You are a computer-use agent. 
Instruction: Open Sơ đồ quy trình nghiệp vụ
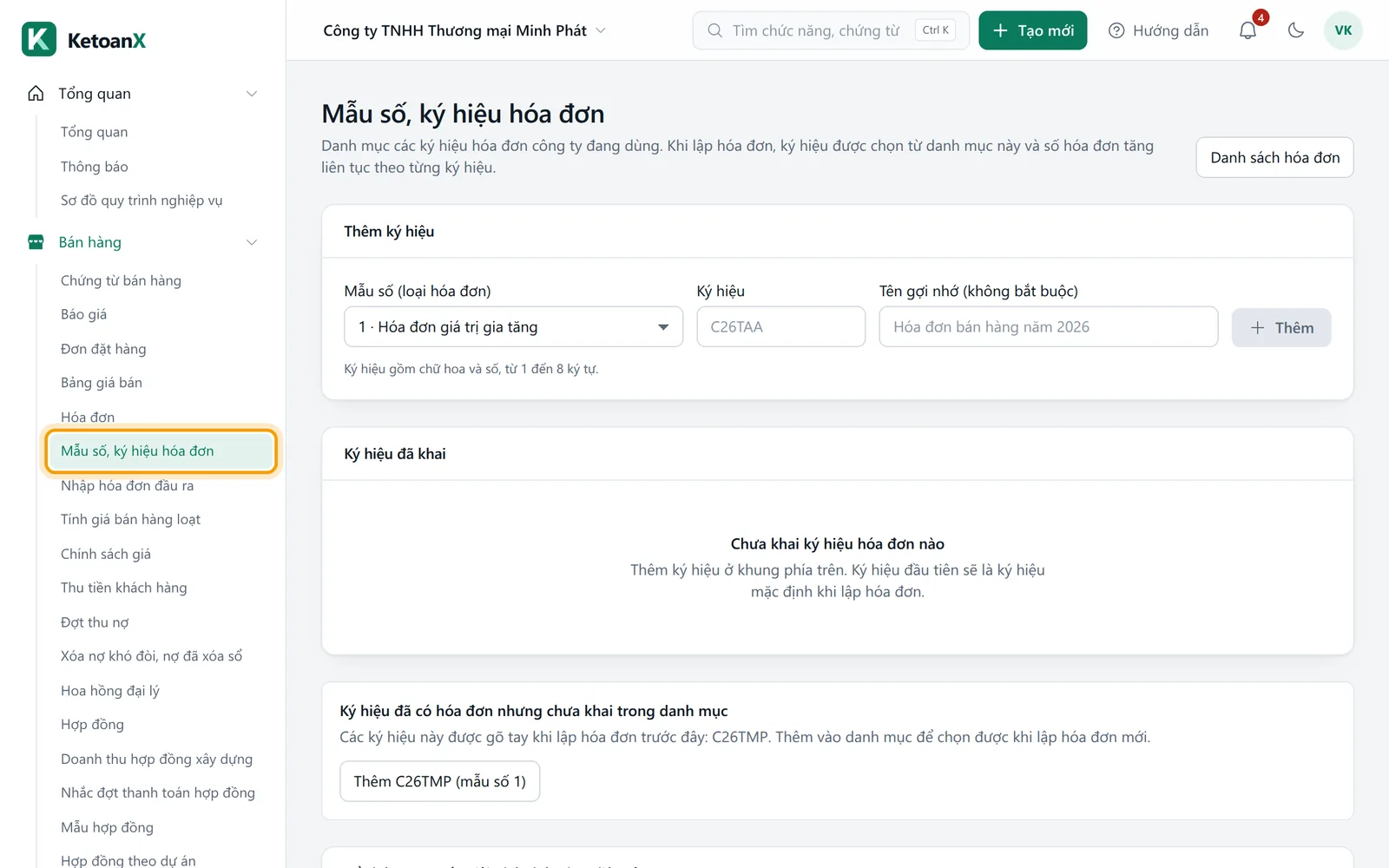142,201
